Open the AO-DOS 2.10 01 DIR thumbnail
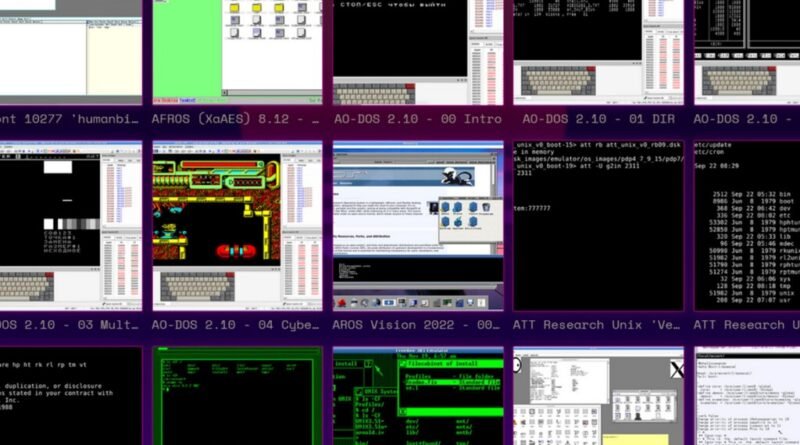Screen dimensions: 800x445 tap(598, 52)
